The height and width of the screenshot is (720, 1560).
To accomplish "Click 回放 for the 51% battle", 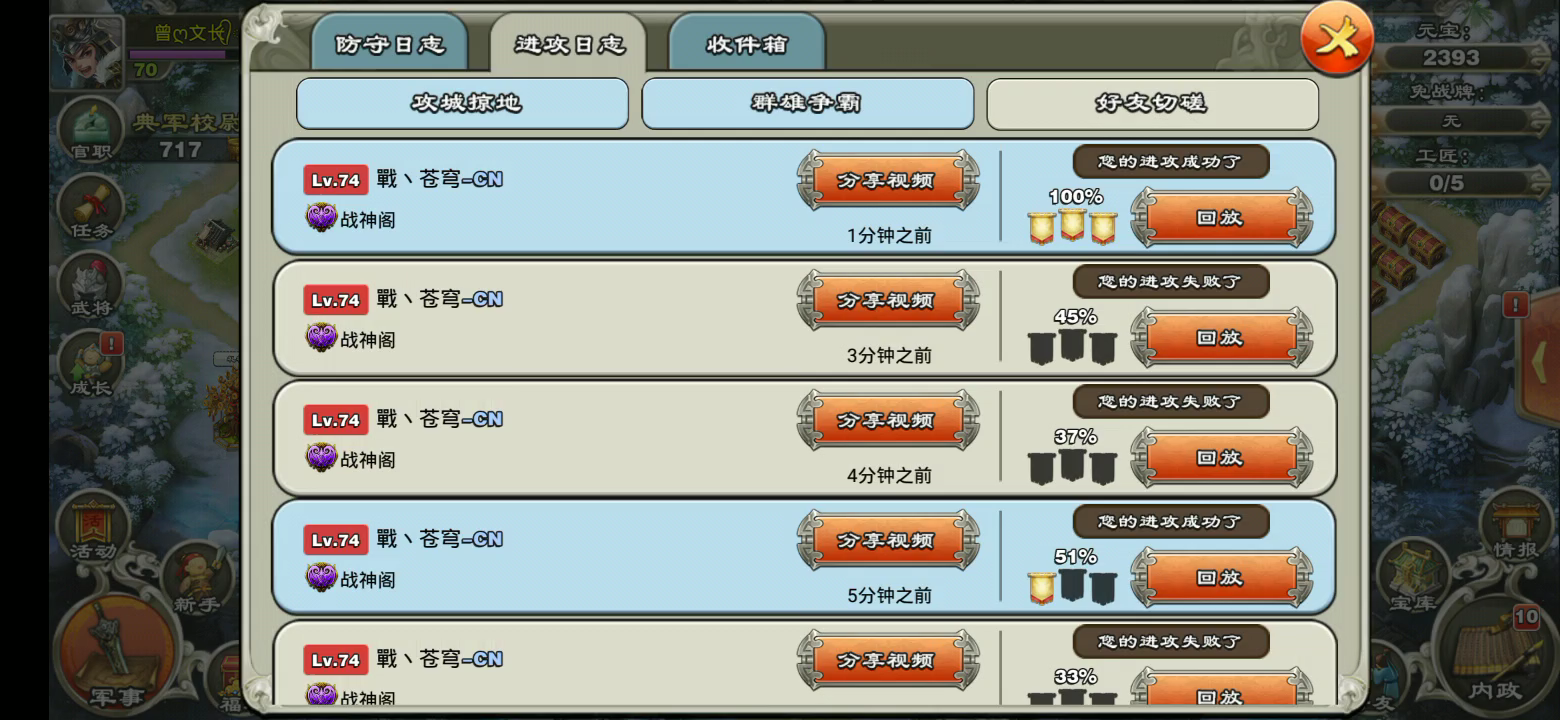I will (1221, 577).
